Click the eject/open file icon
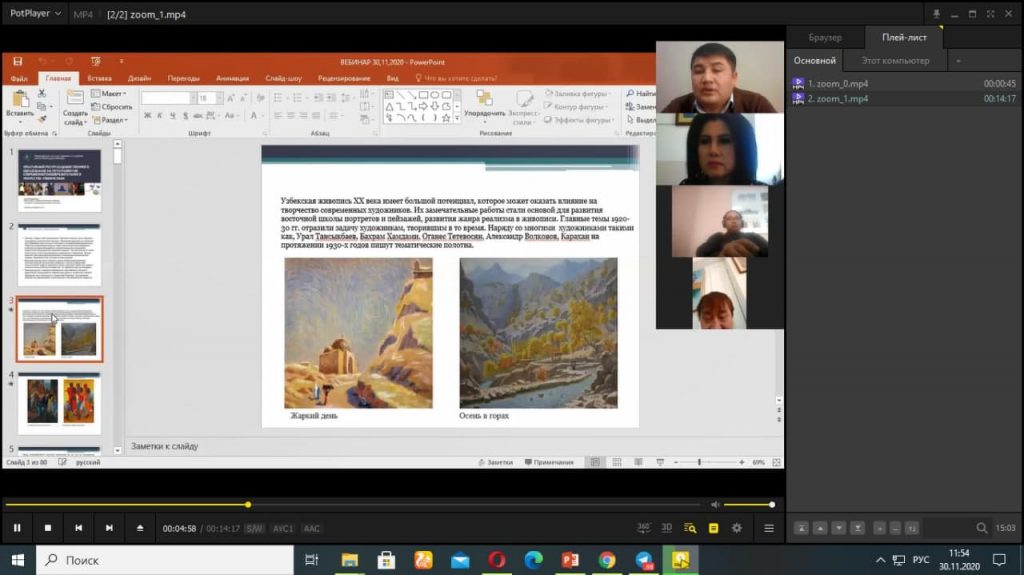Image resolution: width=1024 pixels, height=575 pixels. [x=140, y=528]
